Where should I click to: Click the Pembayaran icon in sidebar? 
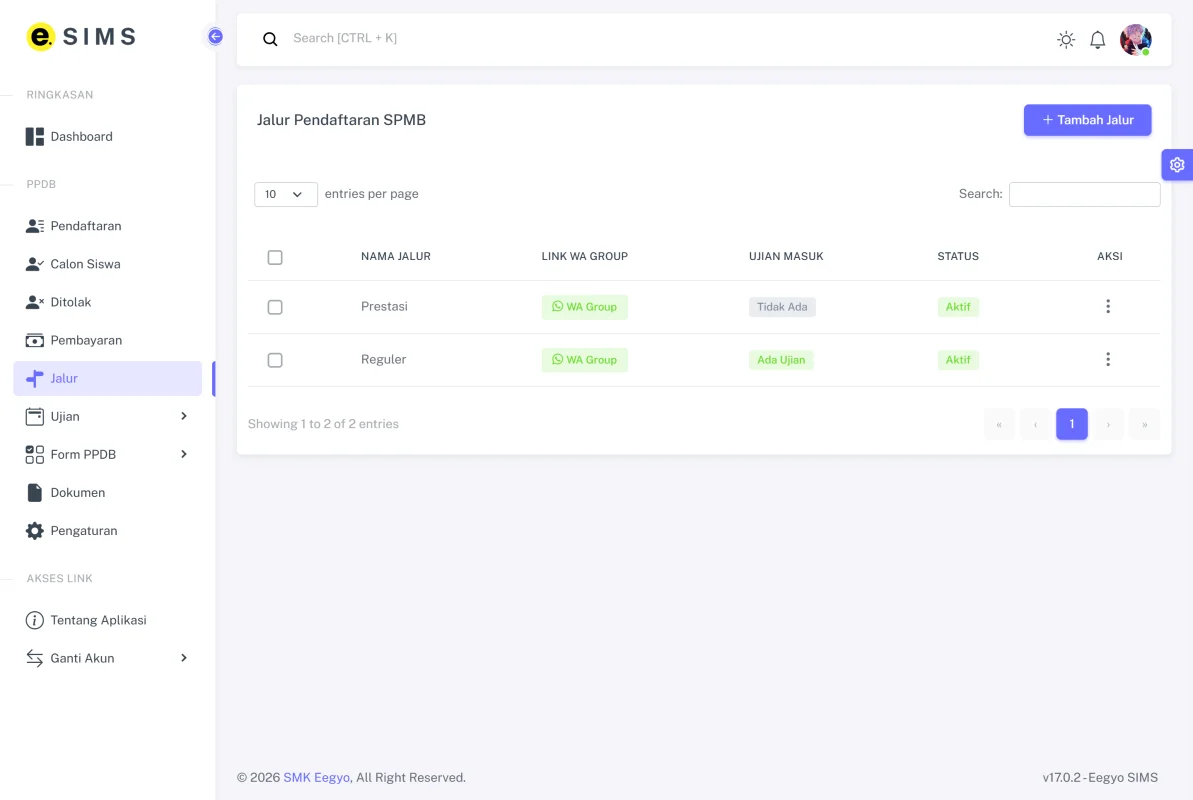34,340
